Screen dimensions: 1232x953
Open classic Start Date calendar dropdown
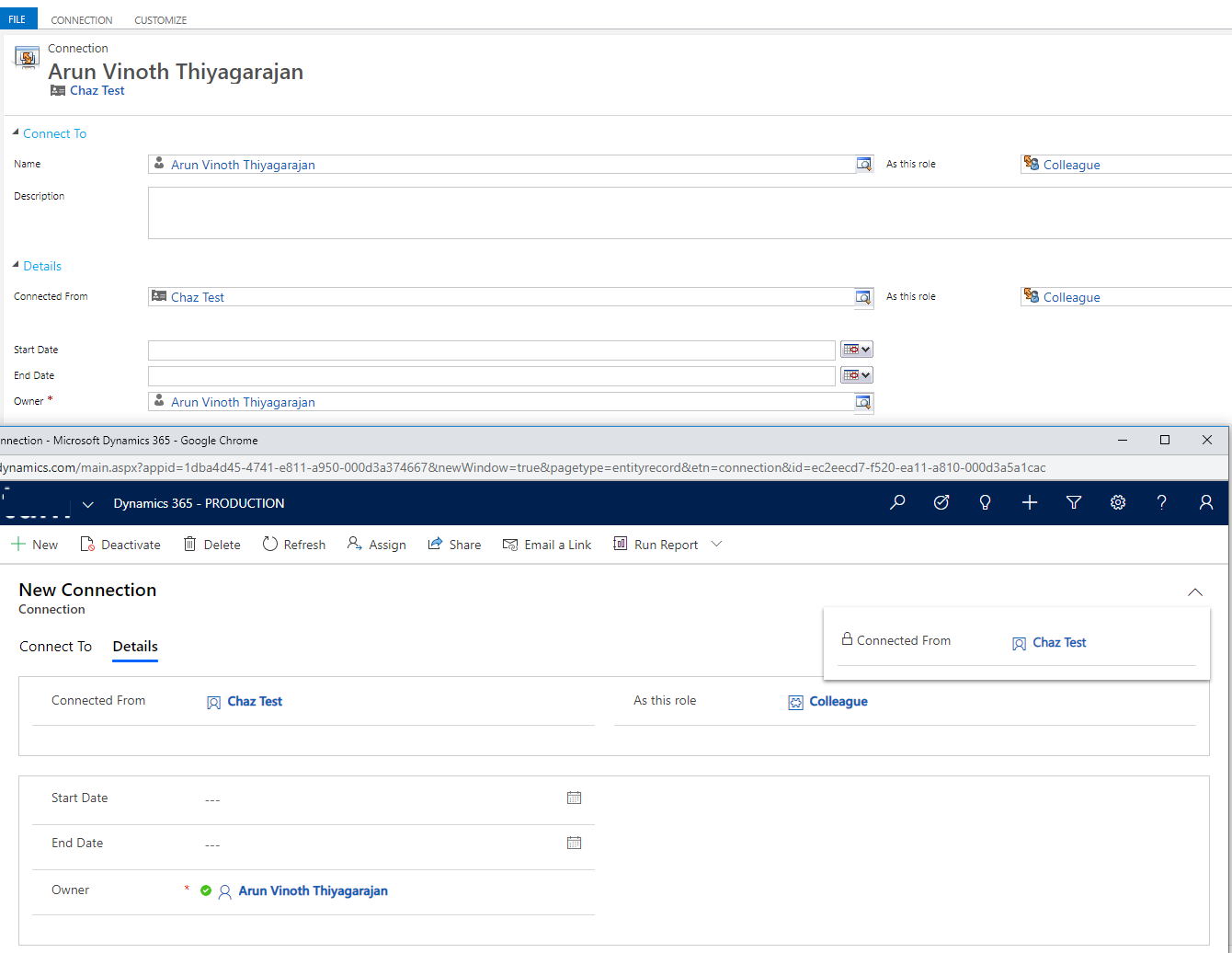(857, 350)
